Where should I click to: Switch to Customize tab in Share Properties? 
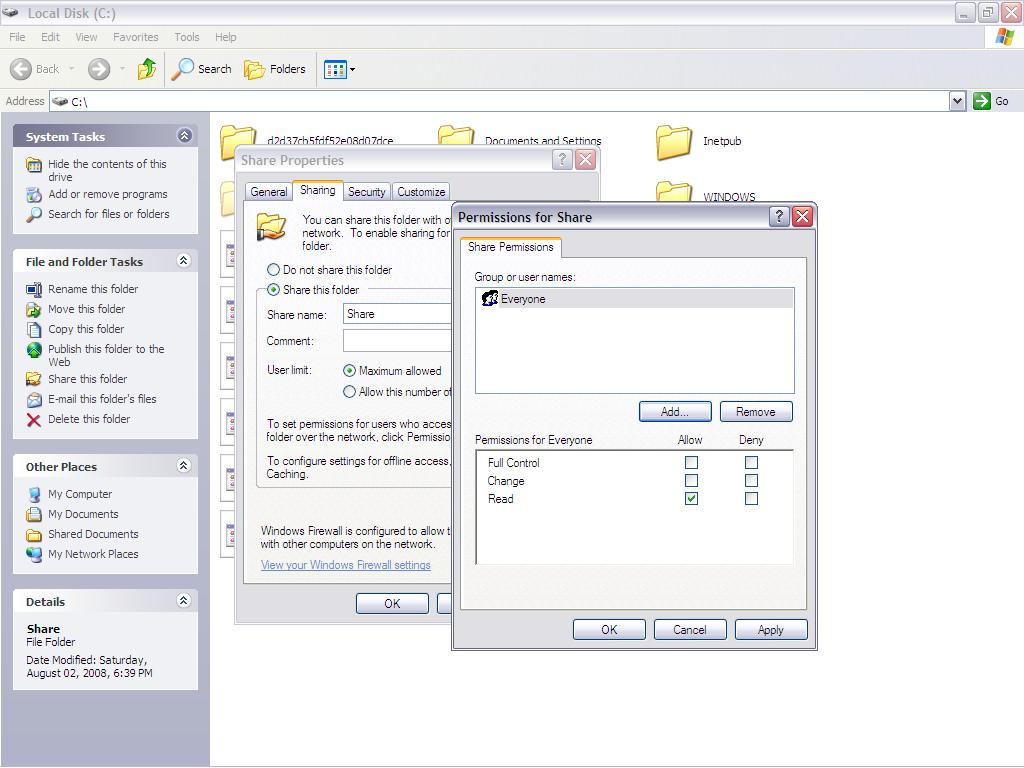[x=421, y=191]
